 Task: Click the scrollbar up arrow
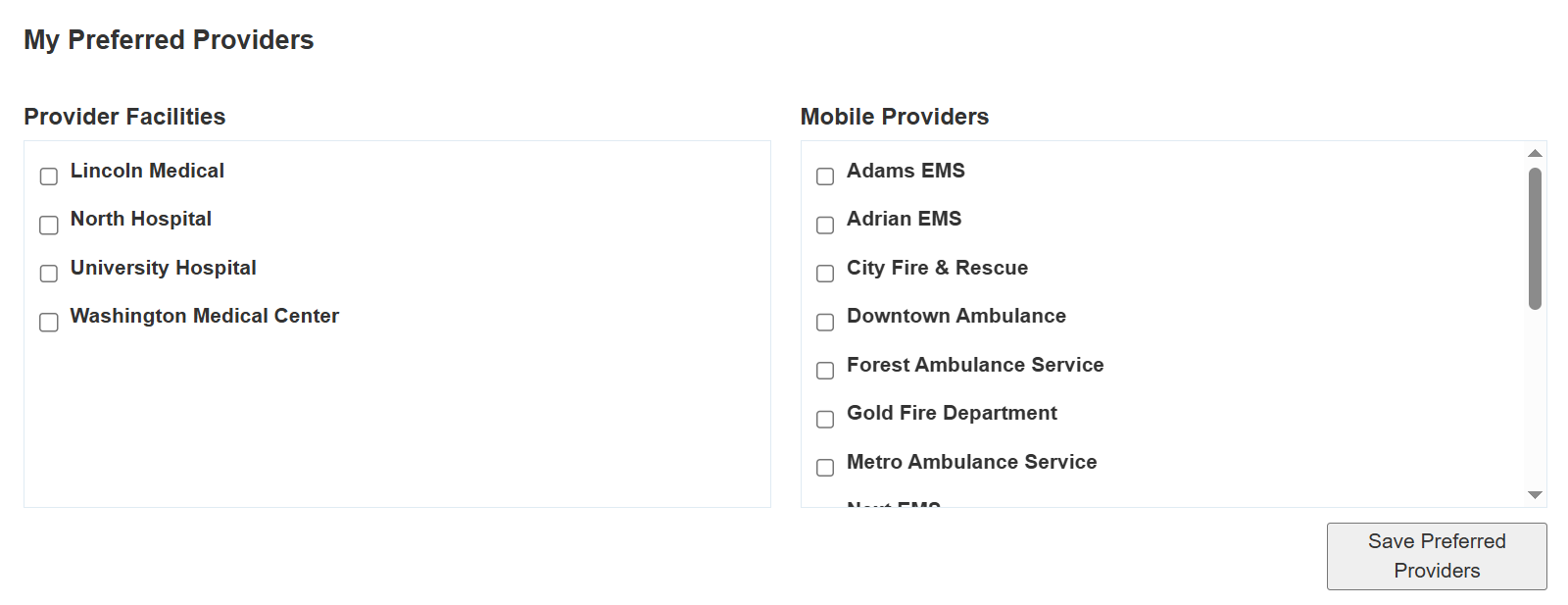[1534, 152]
